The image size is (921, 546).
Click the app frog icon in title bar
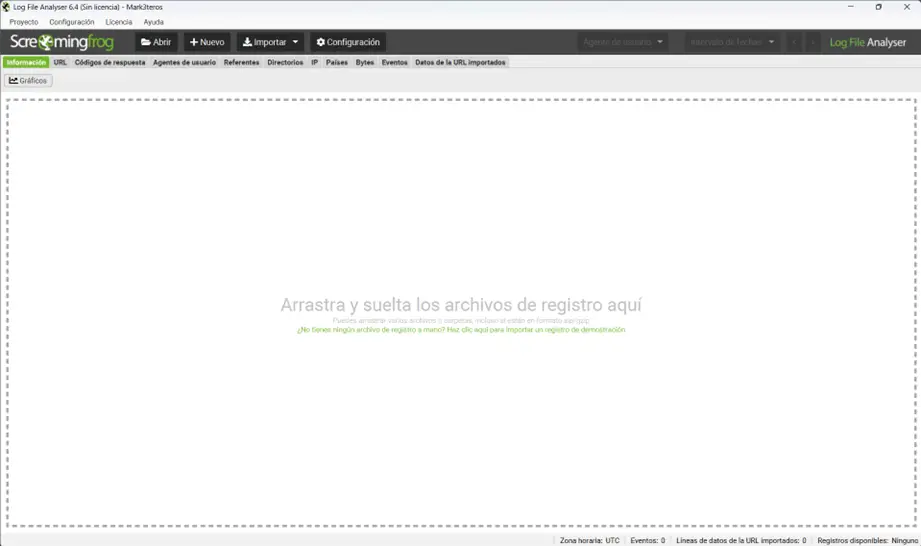(6, 7)
